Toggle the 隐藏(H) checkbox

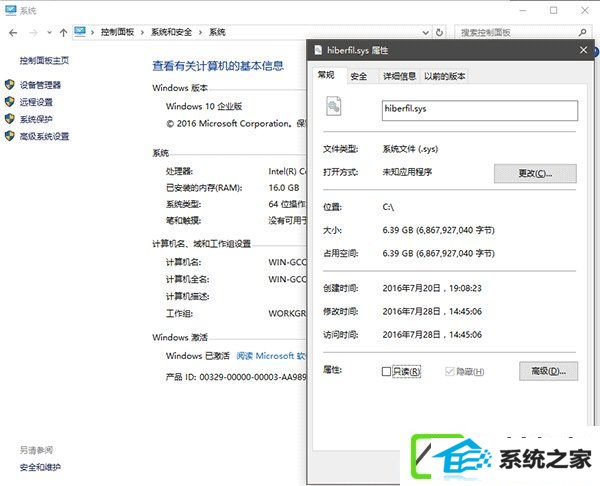[x=450, y=371]
